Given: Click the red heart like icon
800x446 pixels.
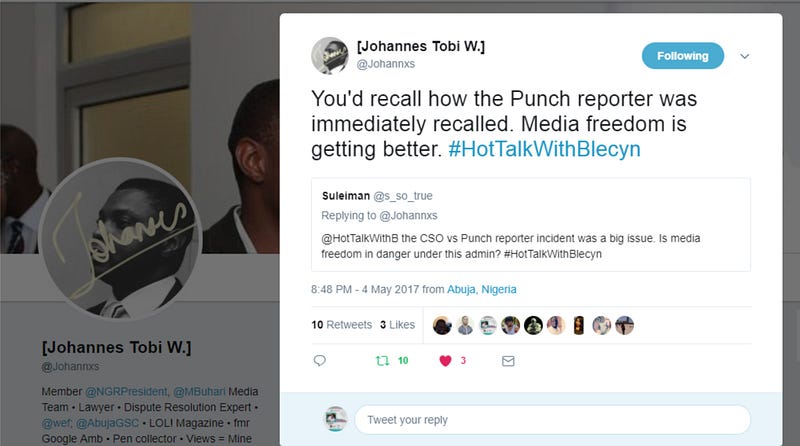Looking at the screenshot, I should point(445,361).
